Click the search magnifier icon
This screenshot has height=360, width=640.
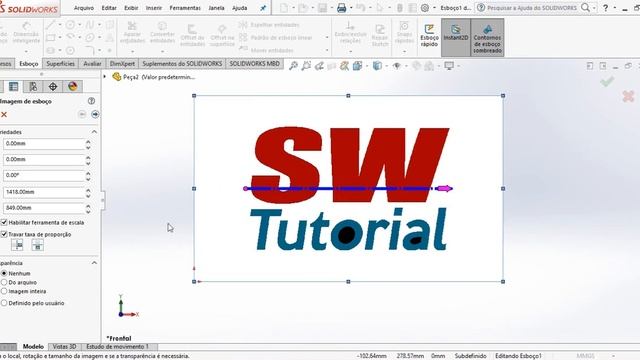point(585,7)
